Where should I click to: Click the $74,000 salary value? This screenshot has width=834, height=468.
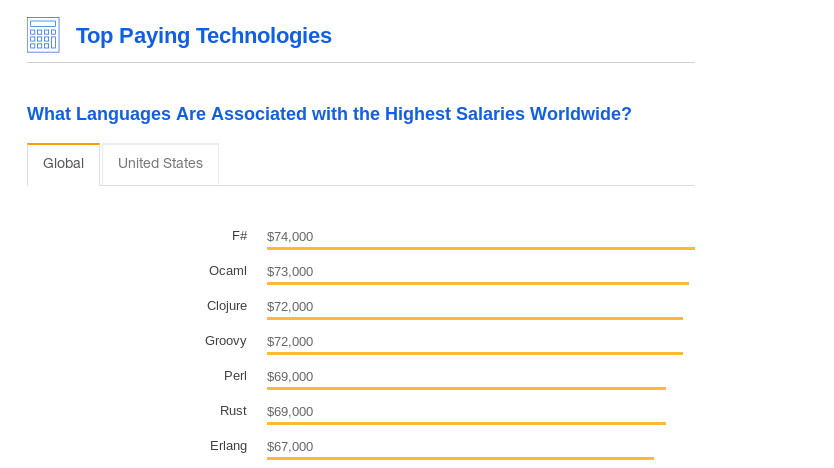(290, 237)
